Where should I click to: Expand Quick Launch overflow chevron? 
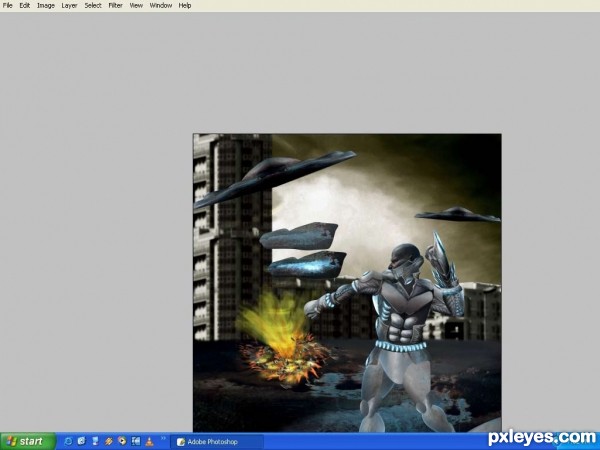coord(163,439)
